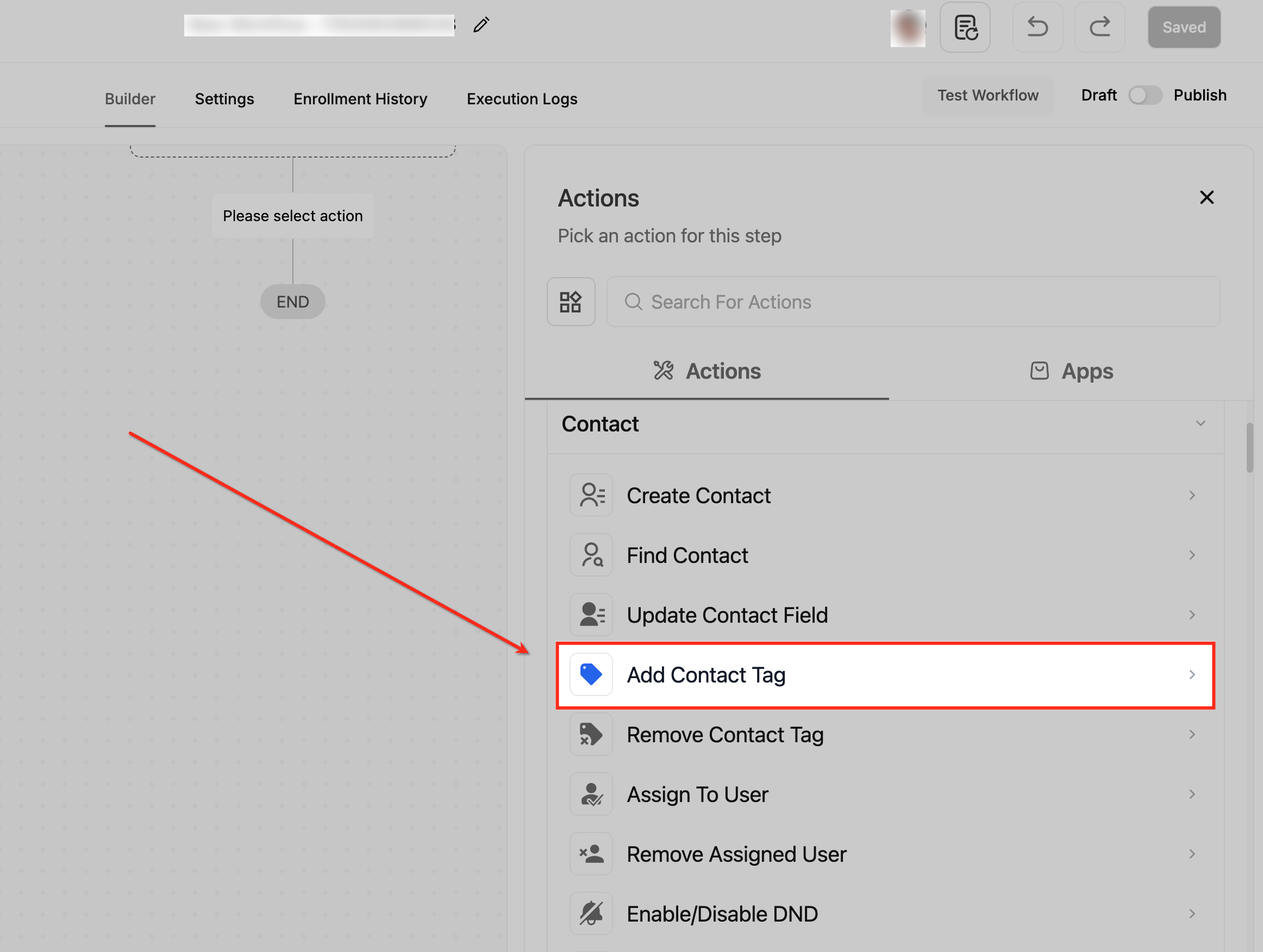Click the actions list scrollbar

pos(1249,447)
